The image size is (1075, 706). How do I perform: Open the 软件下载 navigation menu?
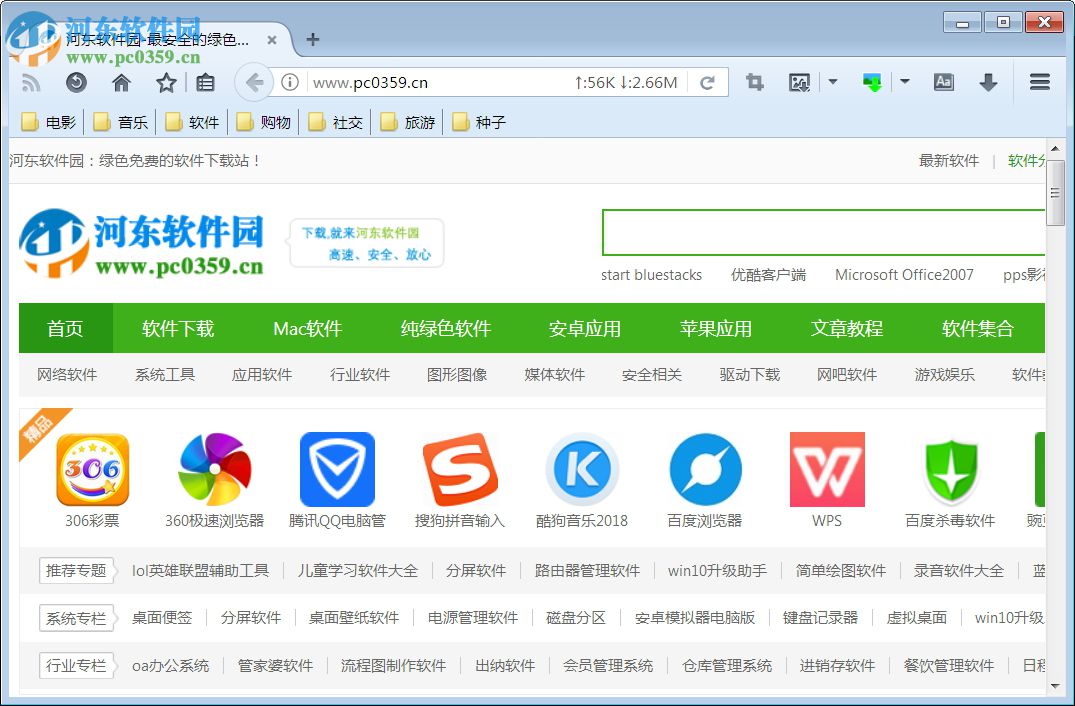pos(178,327)
